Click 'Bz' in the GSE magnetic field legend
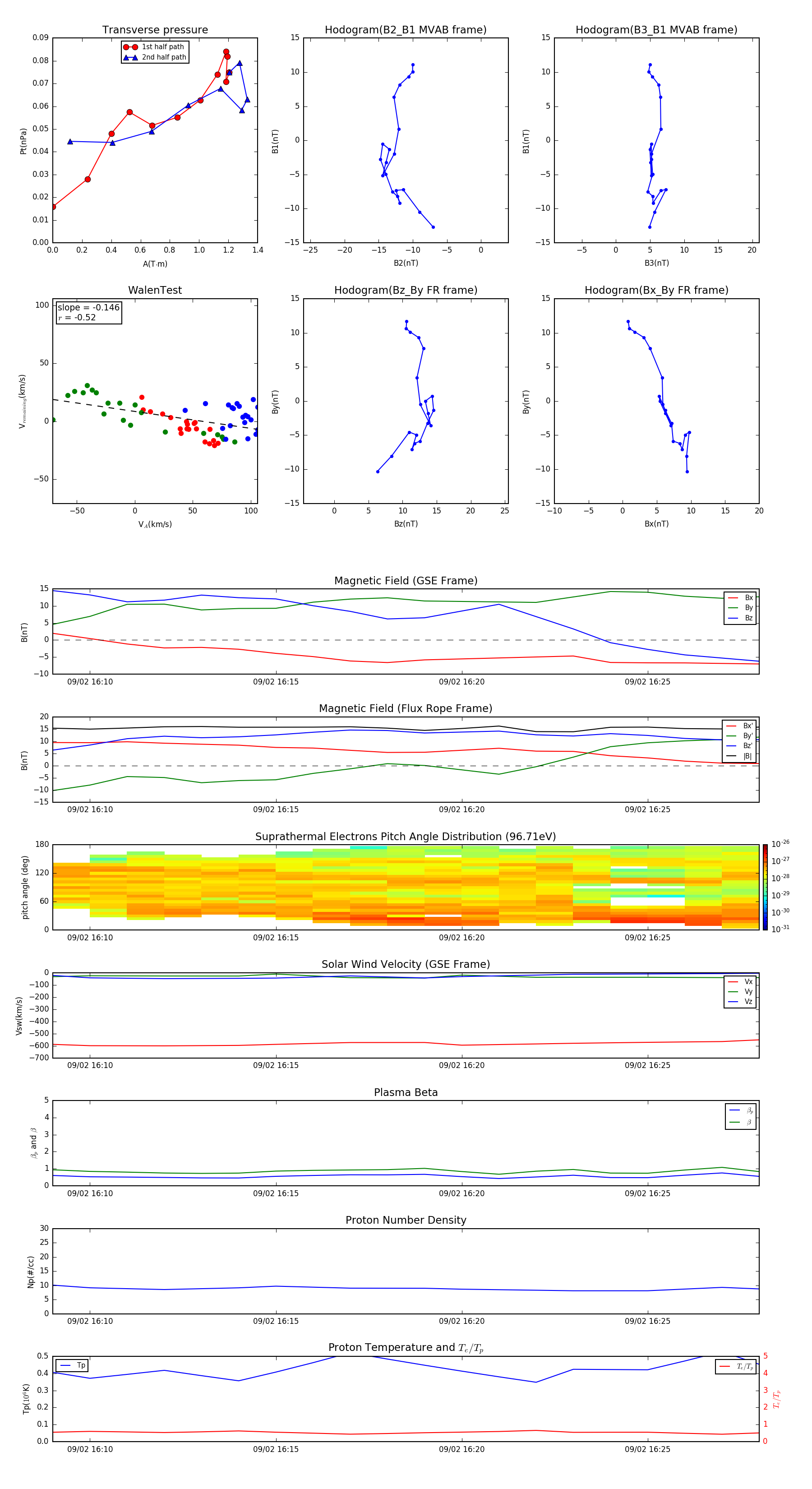812x1489 pixels. click(748, 618)
